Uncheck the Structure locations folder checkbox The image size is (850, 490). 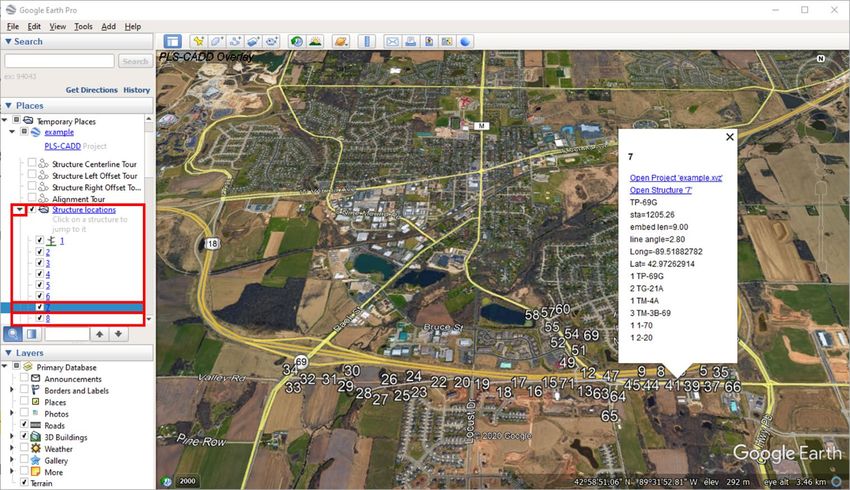[x=33, y=209]
